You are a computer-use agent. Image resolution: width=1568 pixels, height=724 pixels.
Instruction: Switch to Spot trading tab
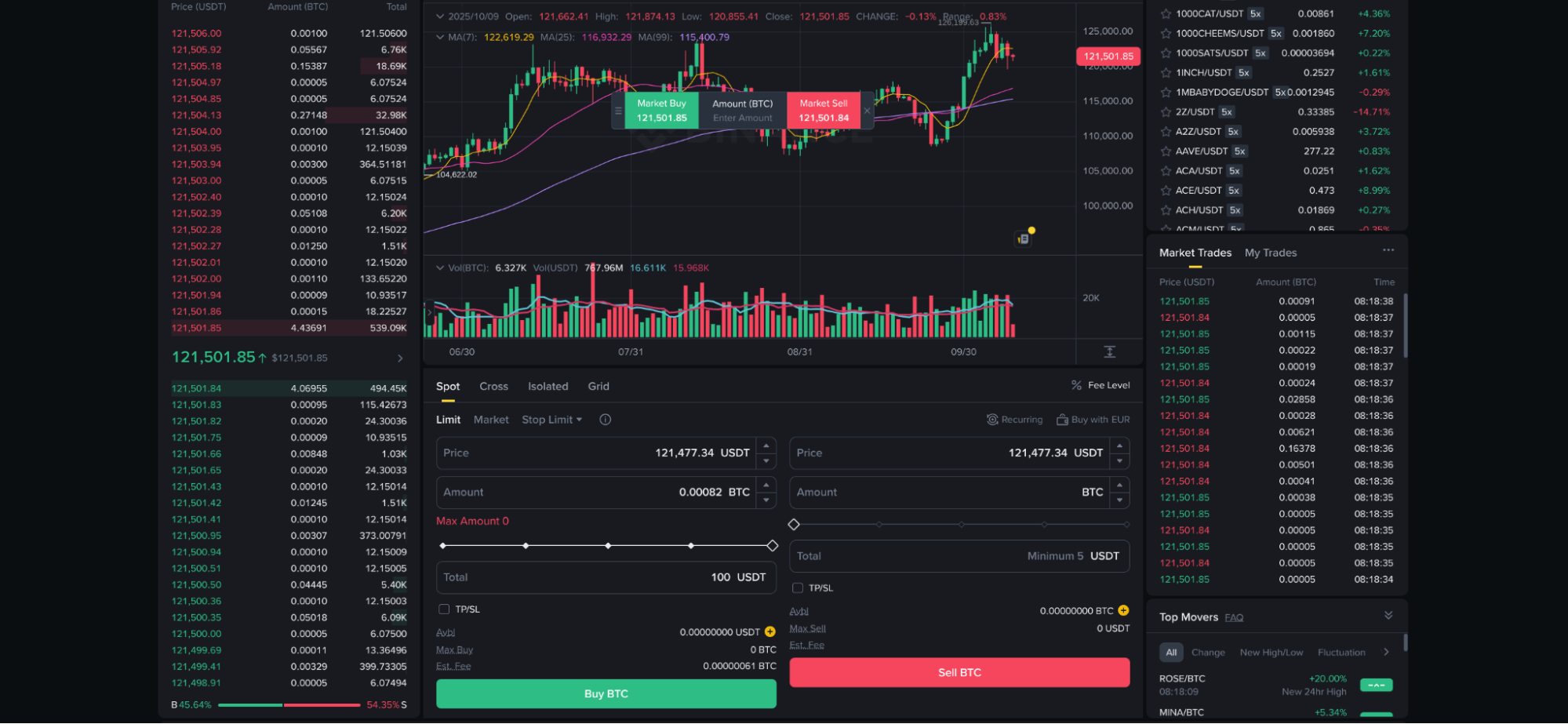[x=448, y=386]
